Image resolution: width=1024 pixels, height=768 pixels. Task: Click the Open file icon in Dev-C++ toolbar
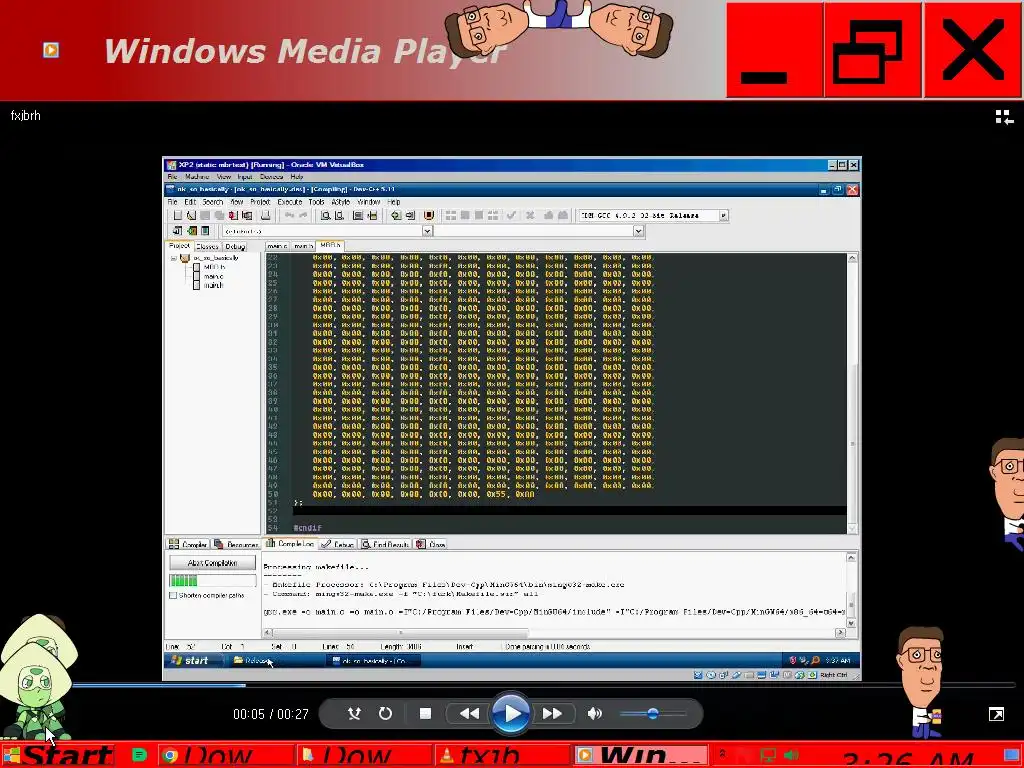pos(191,216)
